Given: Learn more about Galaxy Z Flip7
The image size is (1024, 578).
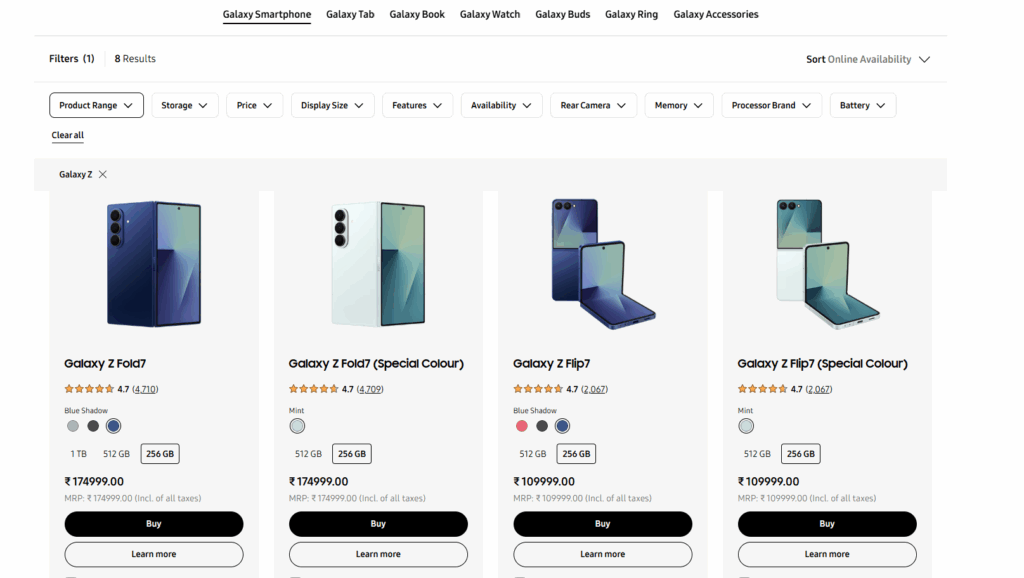Looking at the screenshot, I should (602, 554).
